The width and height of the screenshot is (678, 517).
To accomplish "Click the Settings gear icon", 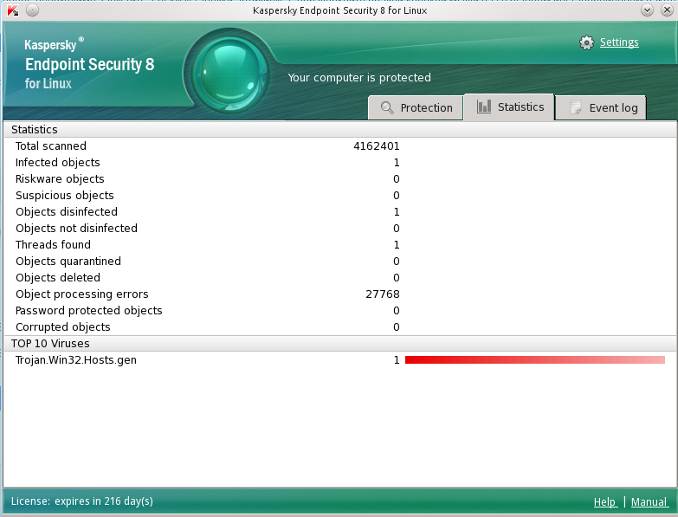I will (x=586, y=42).
